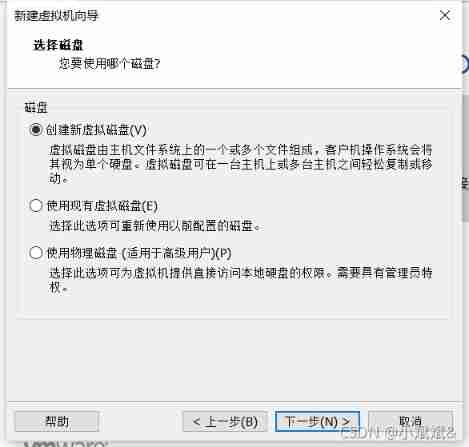Click the description under 创建新虚拟磁盘
The image size is (469, 447).
(x=241, y=164)
